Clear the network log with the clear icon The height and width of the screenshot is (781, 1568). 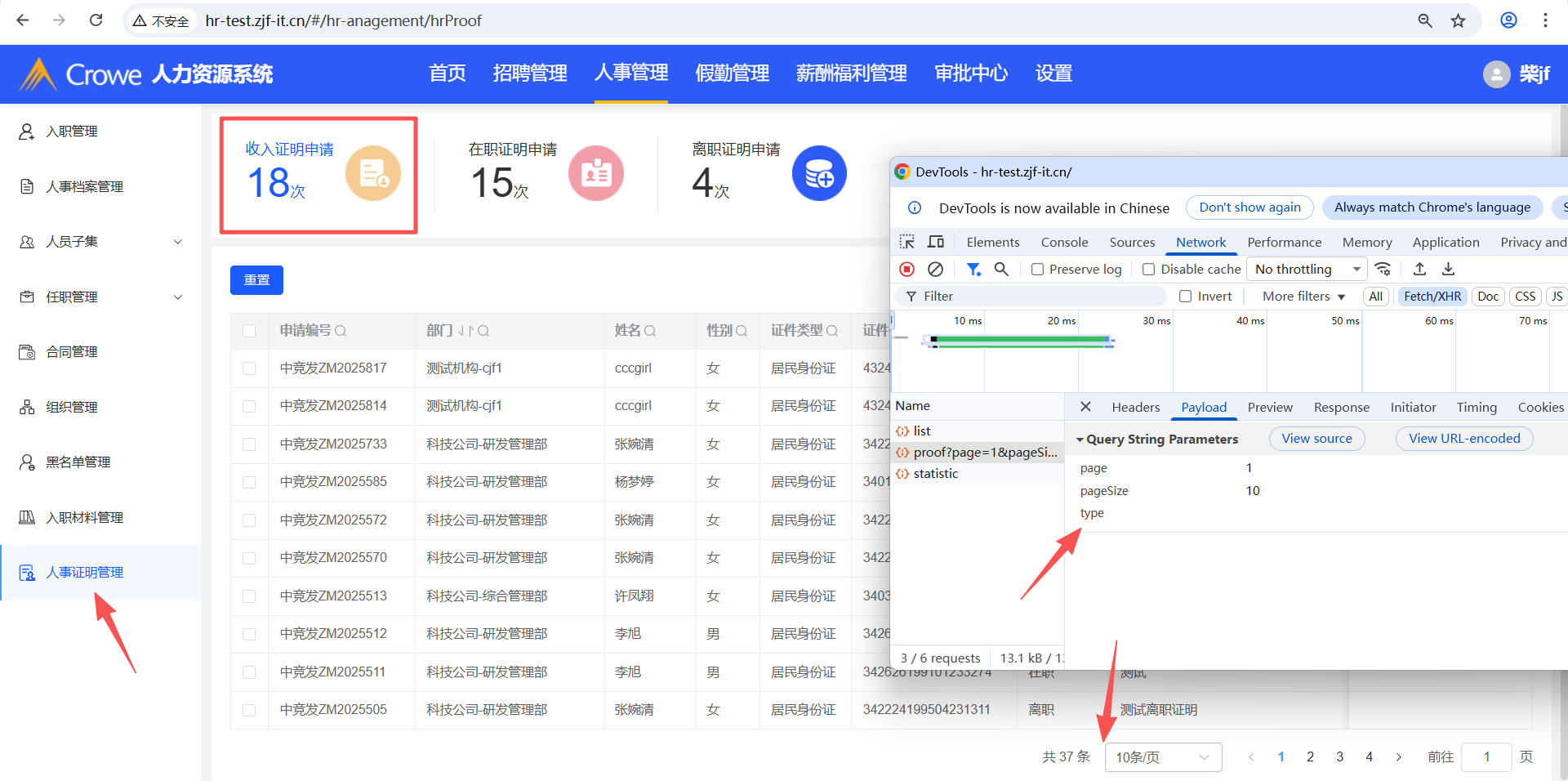[x=936, y=270]
